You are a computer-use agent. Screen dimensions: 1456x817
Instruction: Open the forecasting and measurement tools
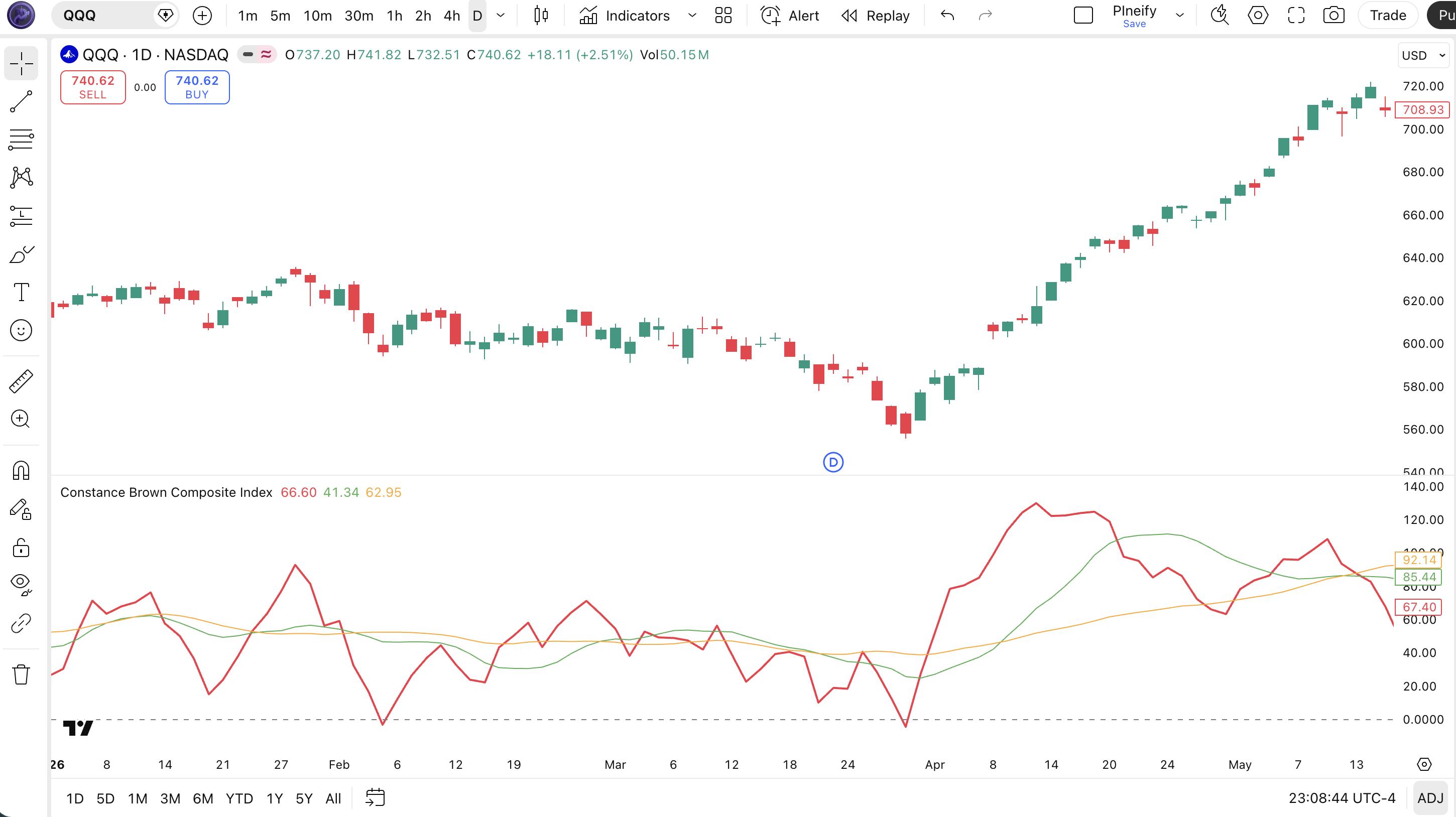pyautogui.click(x=21, y=216)
